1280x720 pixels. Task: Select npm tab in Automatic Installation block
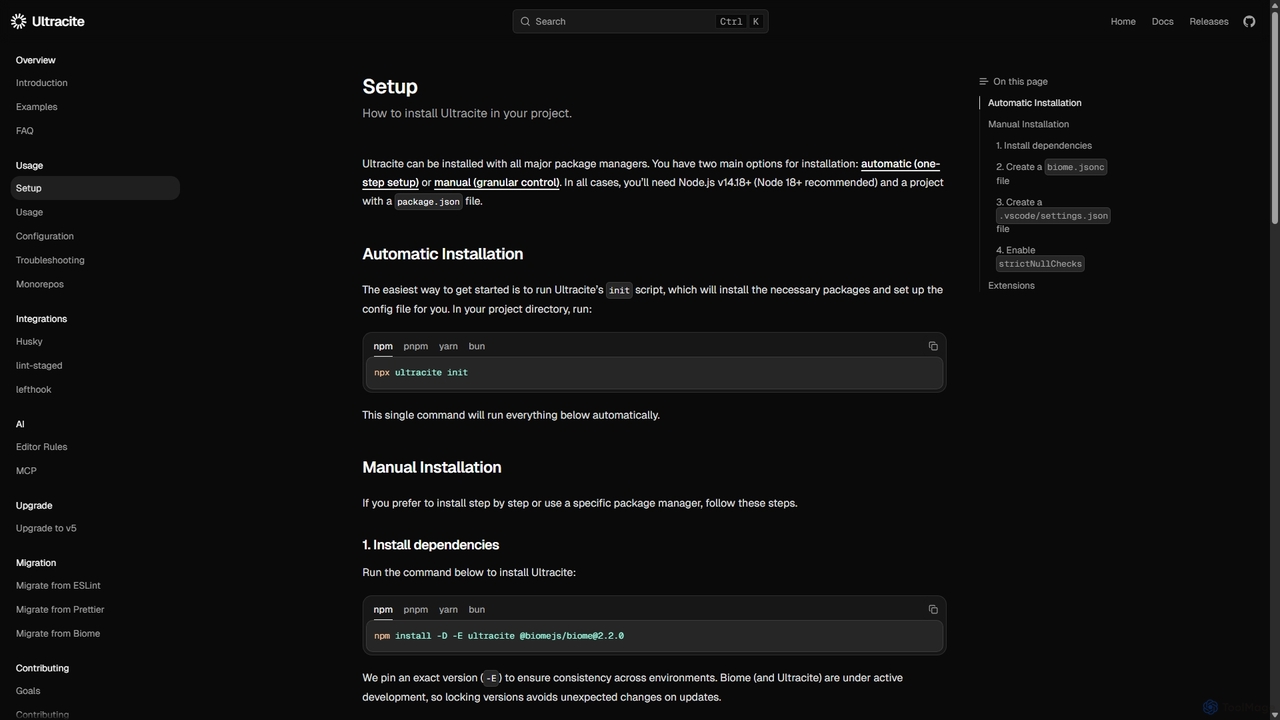[x=383, y=346]
